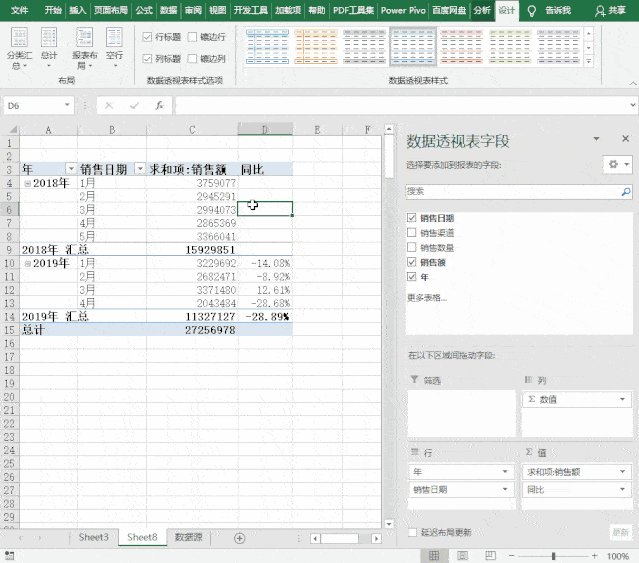This screenshot has height=563, width=639.
Task: Enable the 销售渠道 field checkbox
Action: pos(412,232)
